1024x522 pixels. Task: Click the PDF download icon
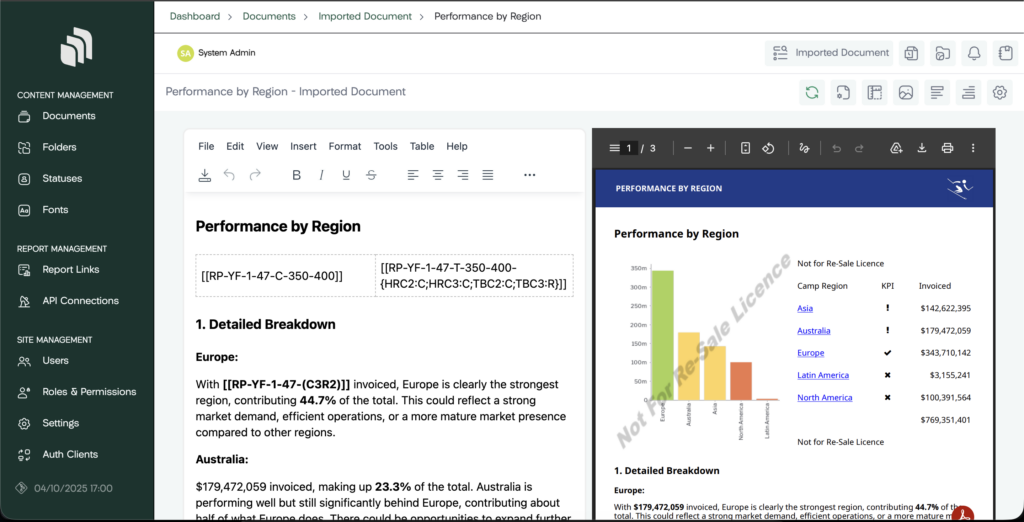click(x=921, y=148)
